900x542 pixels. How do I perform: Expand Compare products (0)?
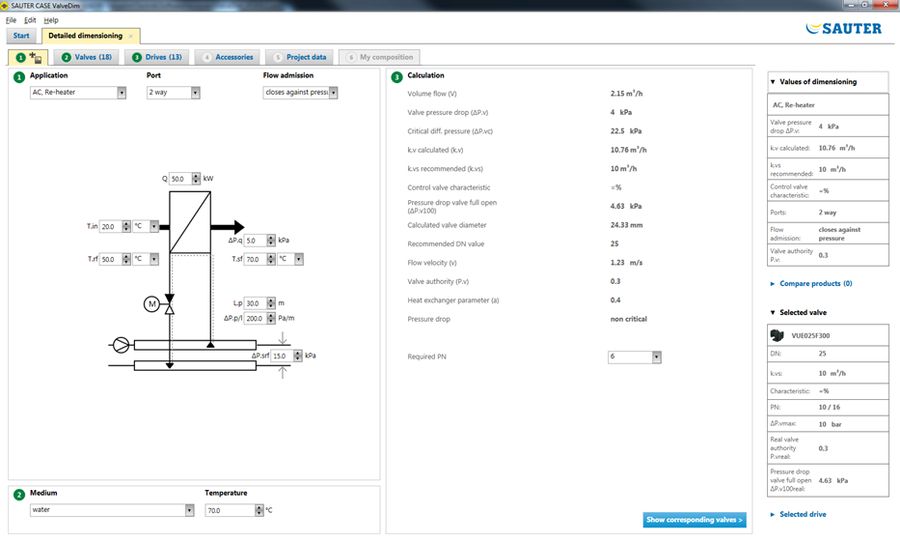point(772,284)
